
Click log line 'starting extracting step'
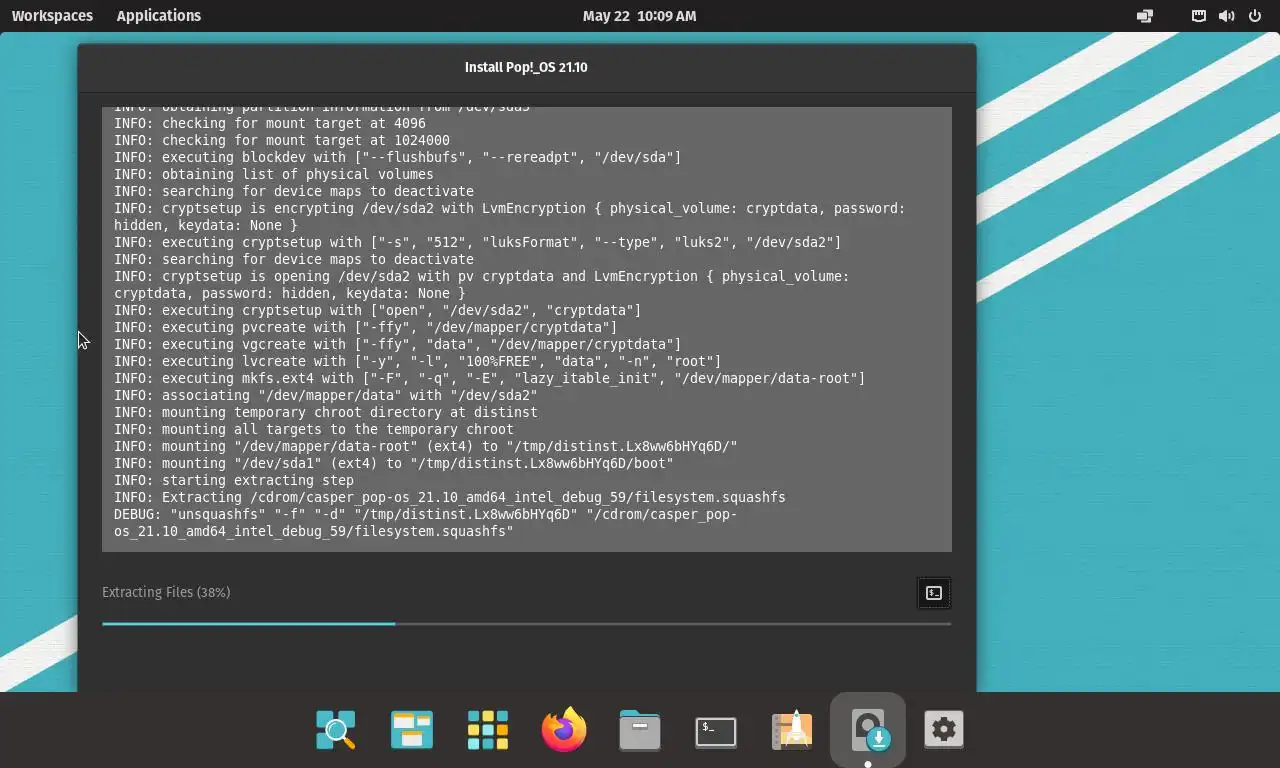(x=234, y=480)
